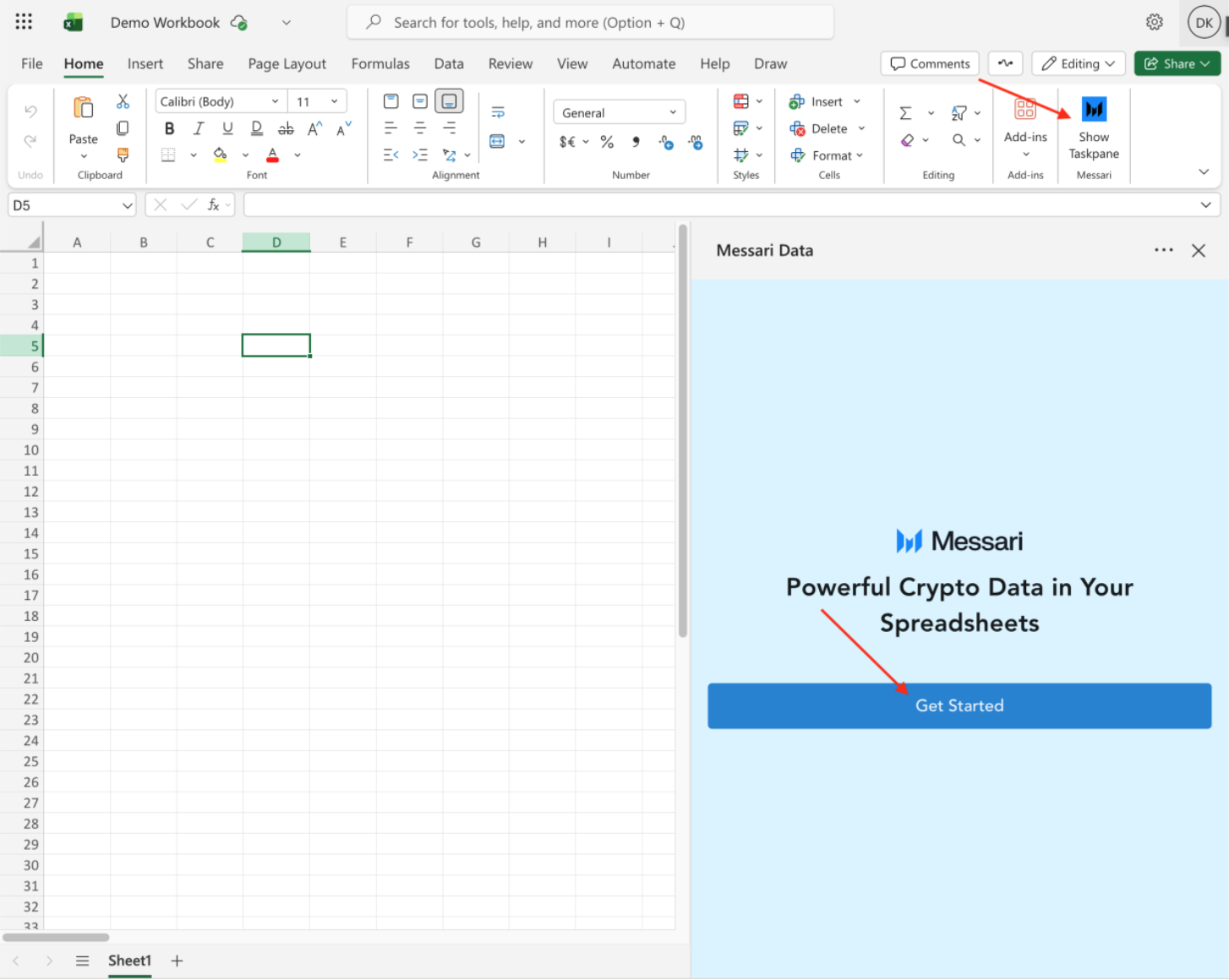Screen dimensions: 1229x980
Task: Increase font size with A-up icon
Action: 314,128
